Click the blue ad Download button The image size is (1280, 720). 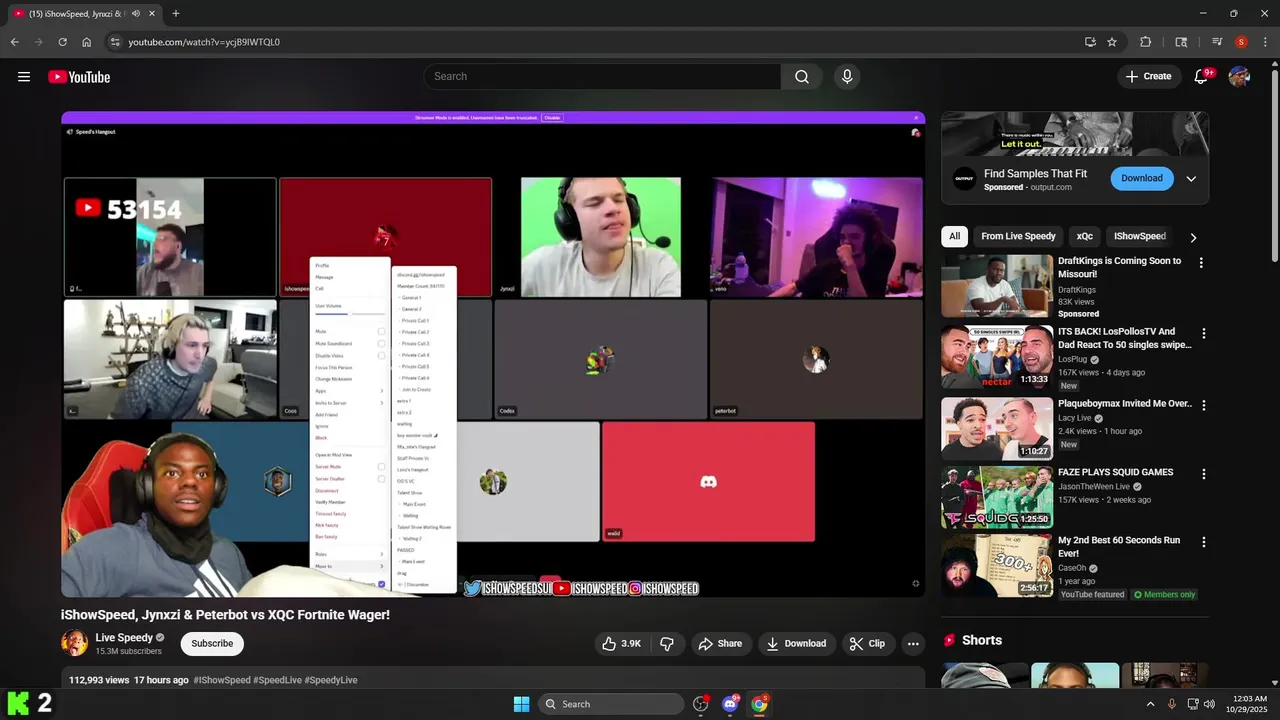(x=1142, y=179)
